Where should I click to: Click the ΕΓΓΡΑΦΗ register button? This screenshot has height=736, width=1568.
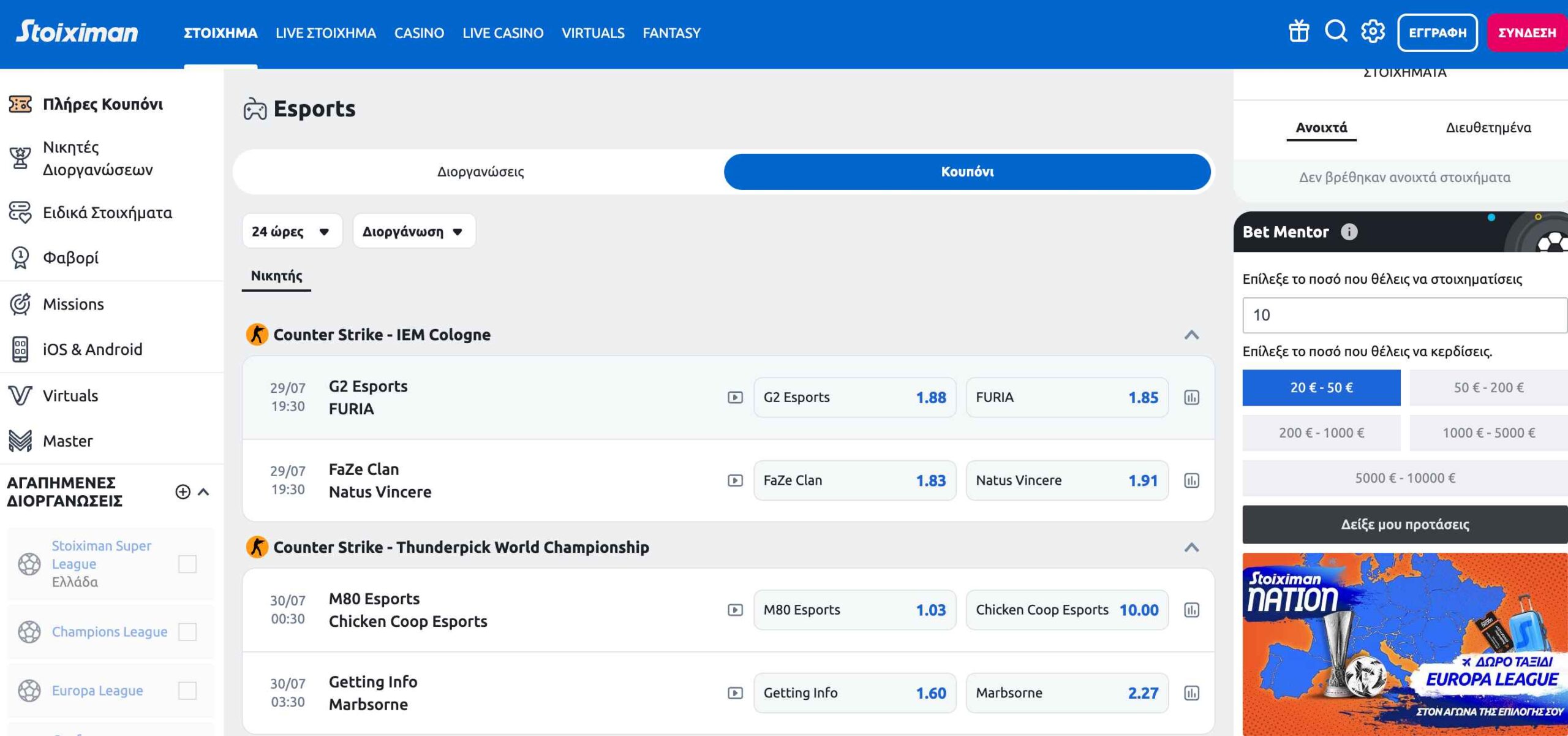tap(1438, 32)
